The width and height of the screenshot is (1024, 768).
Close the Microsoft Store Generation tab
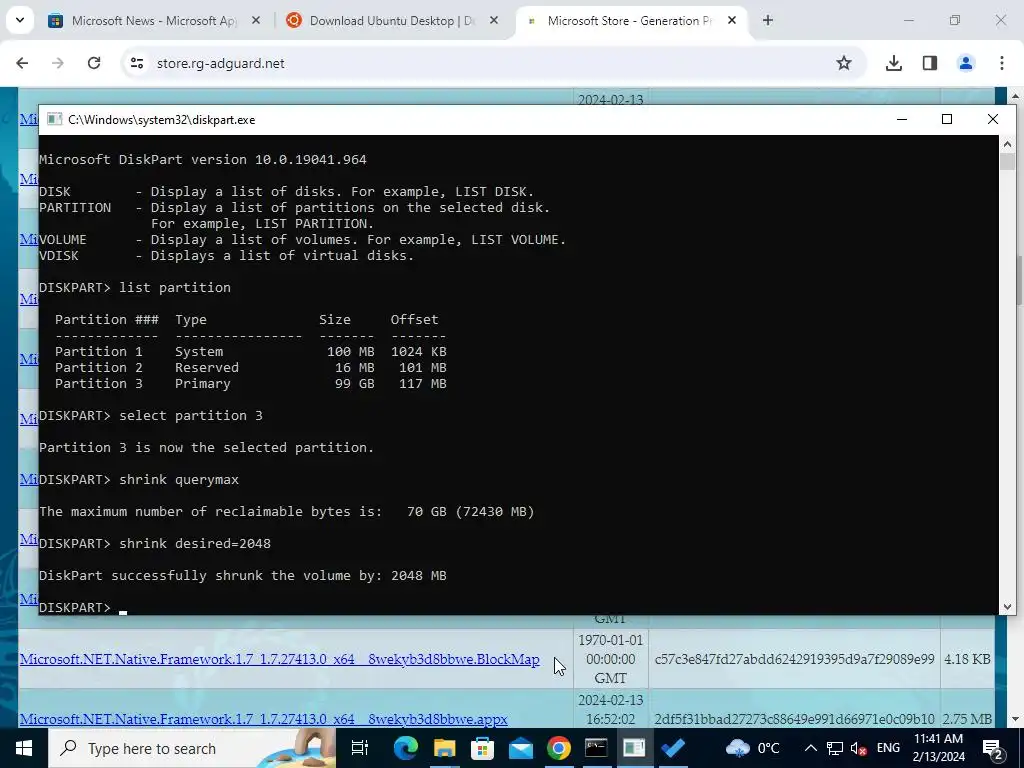pos(732,21)
